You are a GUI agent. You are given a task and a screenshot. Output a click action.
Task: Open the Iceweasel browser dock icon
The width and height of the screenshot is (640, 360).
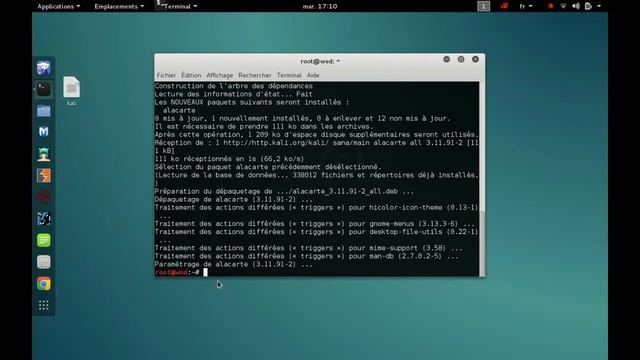[44, 68]
